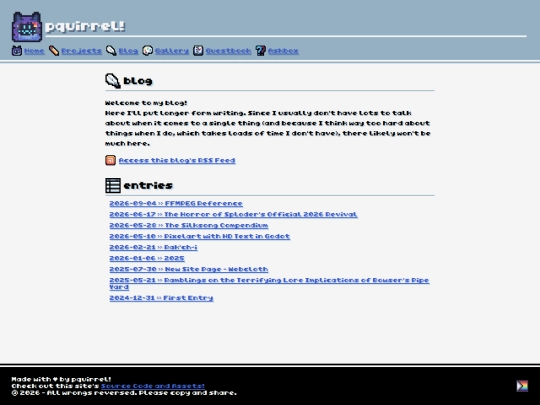Image resolution: width=540 pixels, height=405 pixels.
Task: Click the 'Made with ♥ by pquirrel!' footer text
Action: click(61, 380)
